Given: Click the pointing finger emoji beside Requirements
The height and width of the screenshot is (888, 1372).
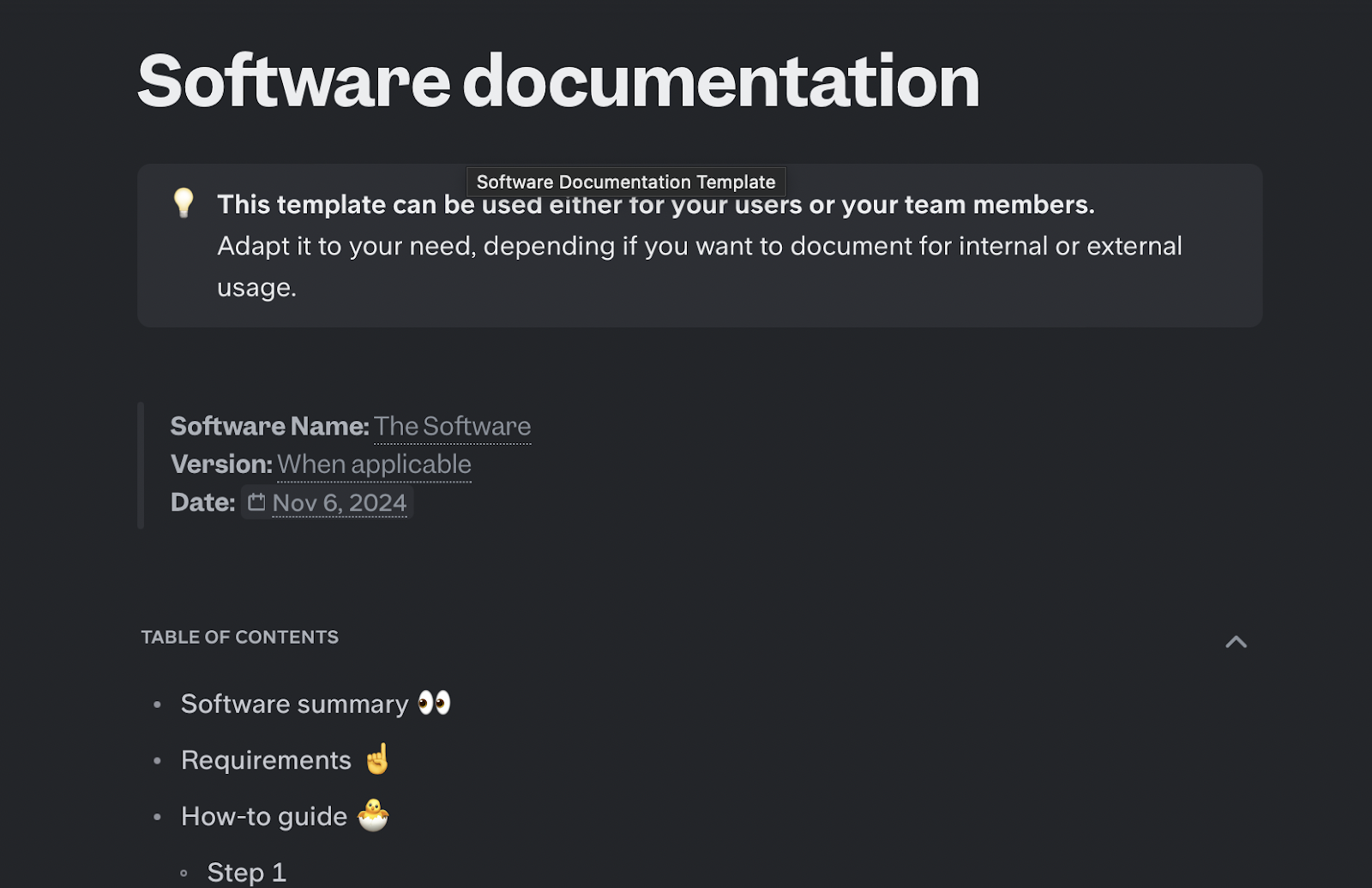Looking at the screenshot, I should pyautogui.click(x=377, y=759).
